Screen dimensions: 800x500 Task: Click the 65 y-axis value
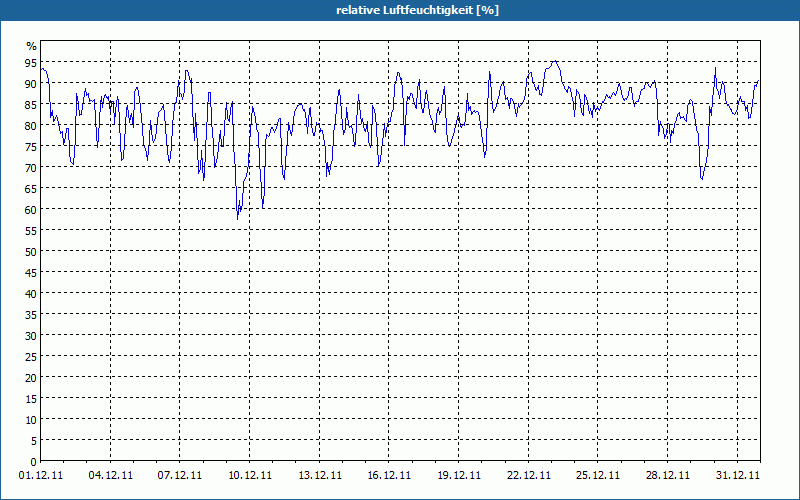coord(31,189)
